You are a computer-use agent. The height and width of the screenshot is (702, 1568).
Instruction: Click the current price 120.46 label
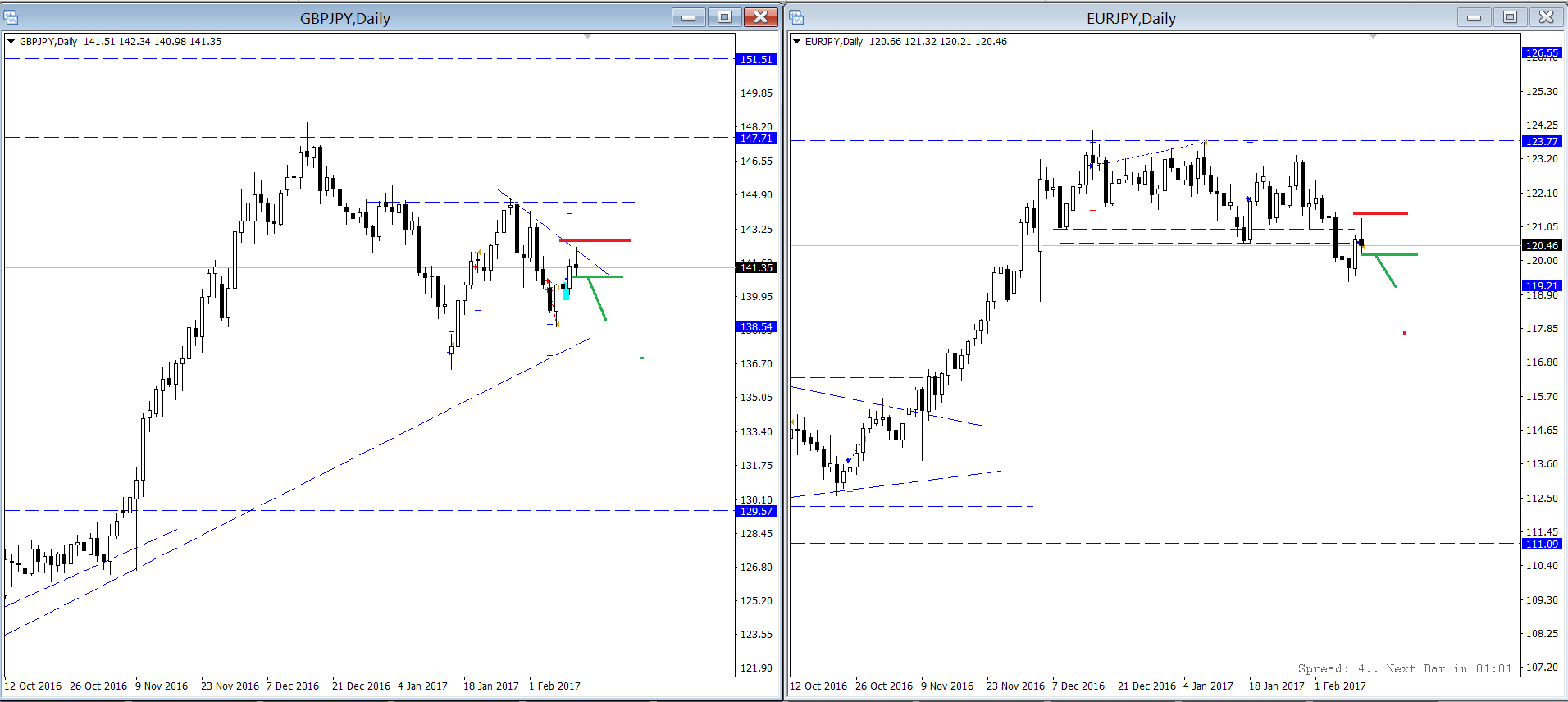click(1542, 245)
